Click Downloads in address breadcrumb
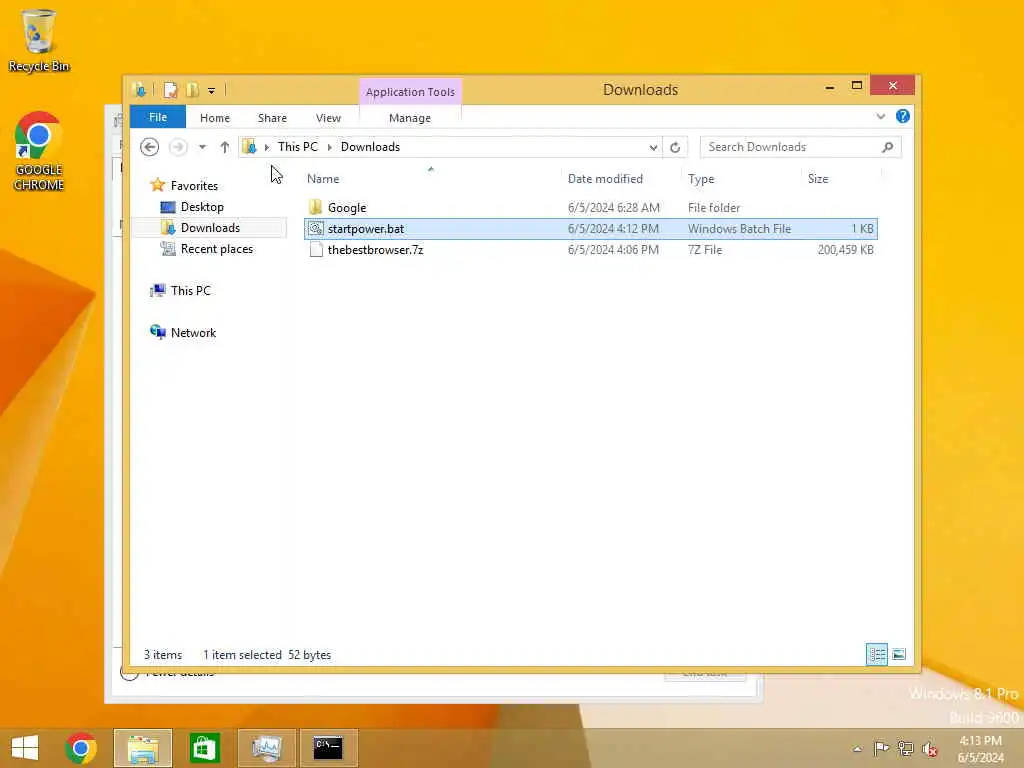The width and height of the screenshot is (1024, 768). point(370,147)
